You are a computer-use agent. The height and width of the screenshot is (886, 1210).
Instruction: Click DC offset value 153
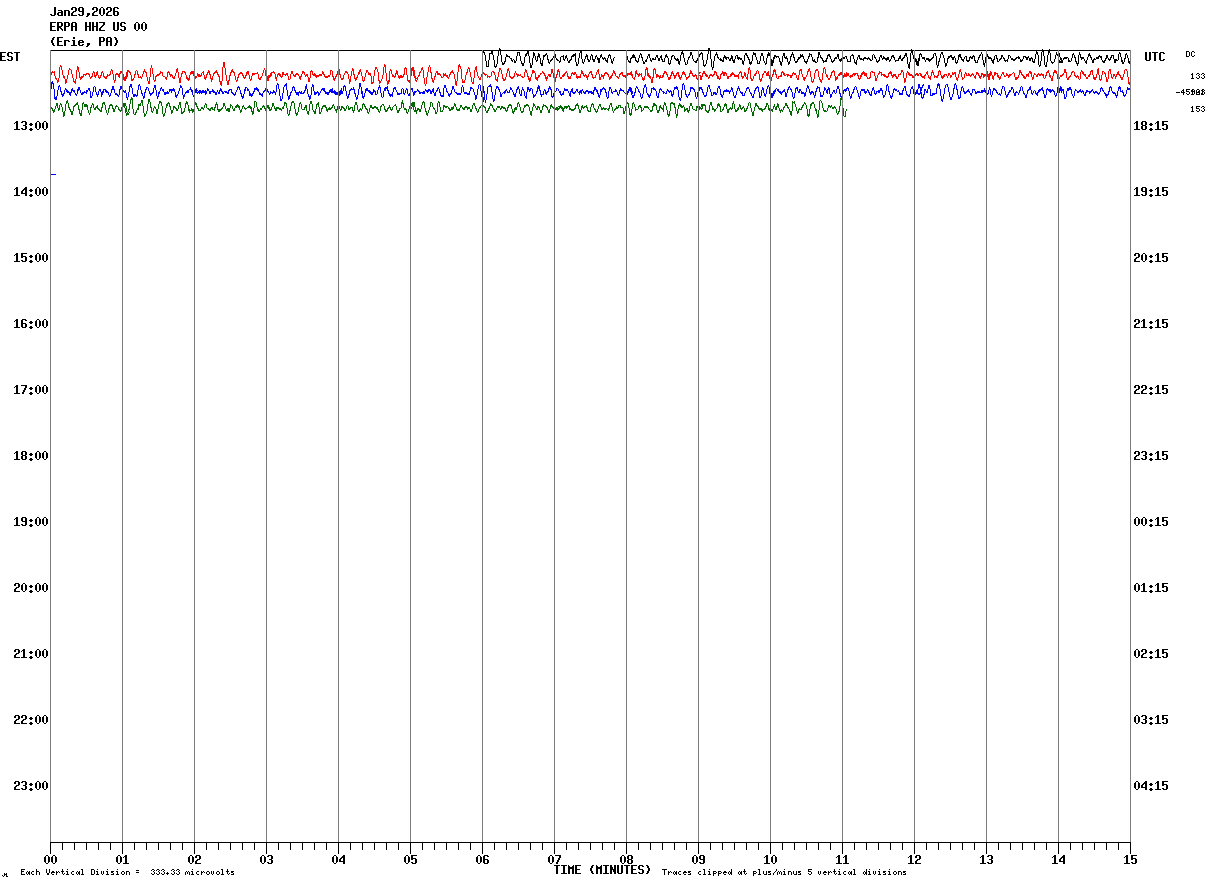coord(1197,109)
